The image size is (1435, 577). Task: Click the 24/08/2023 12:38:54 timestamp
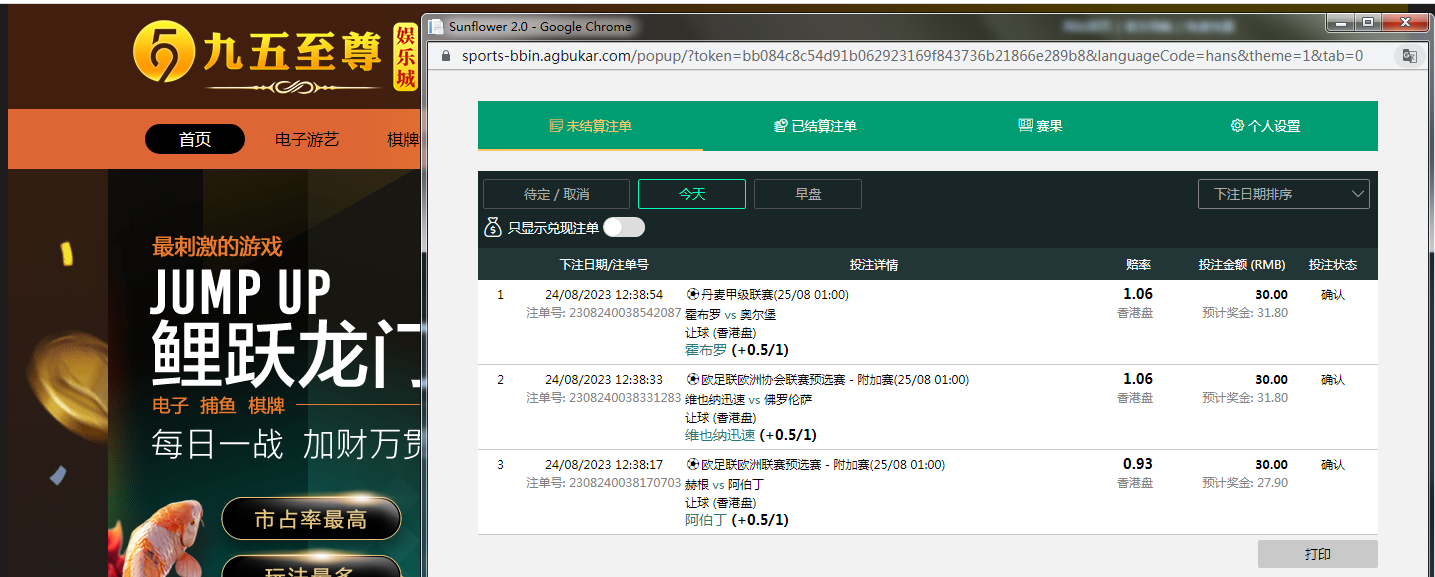click(x=604, y=295)
